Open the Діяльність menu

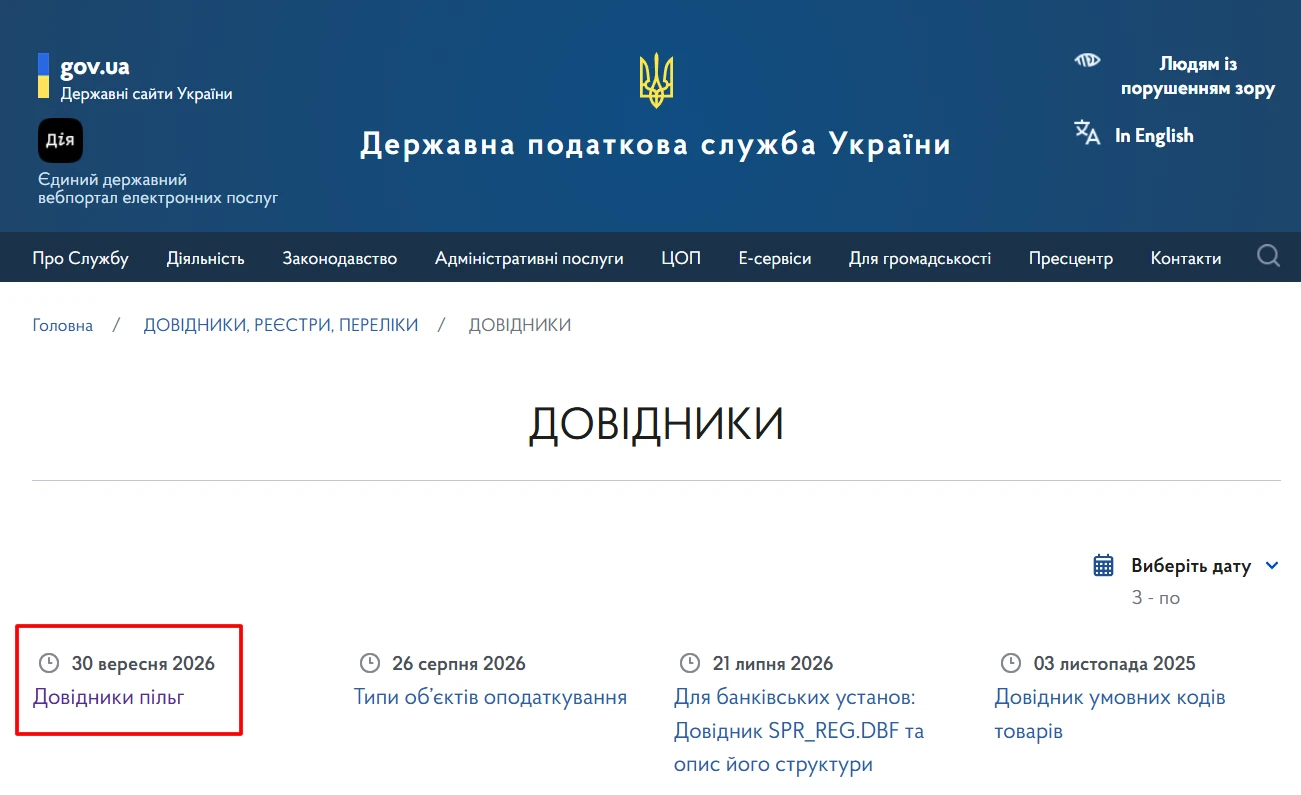coord(206,258)
